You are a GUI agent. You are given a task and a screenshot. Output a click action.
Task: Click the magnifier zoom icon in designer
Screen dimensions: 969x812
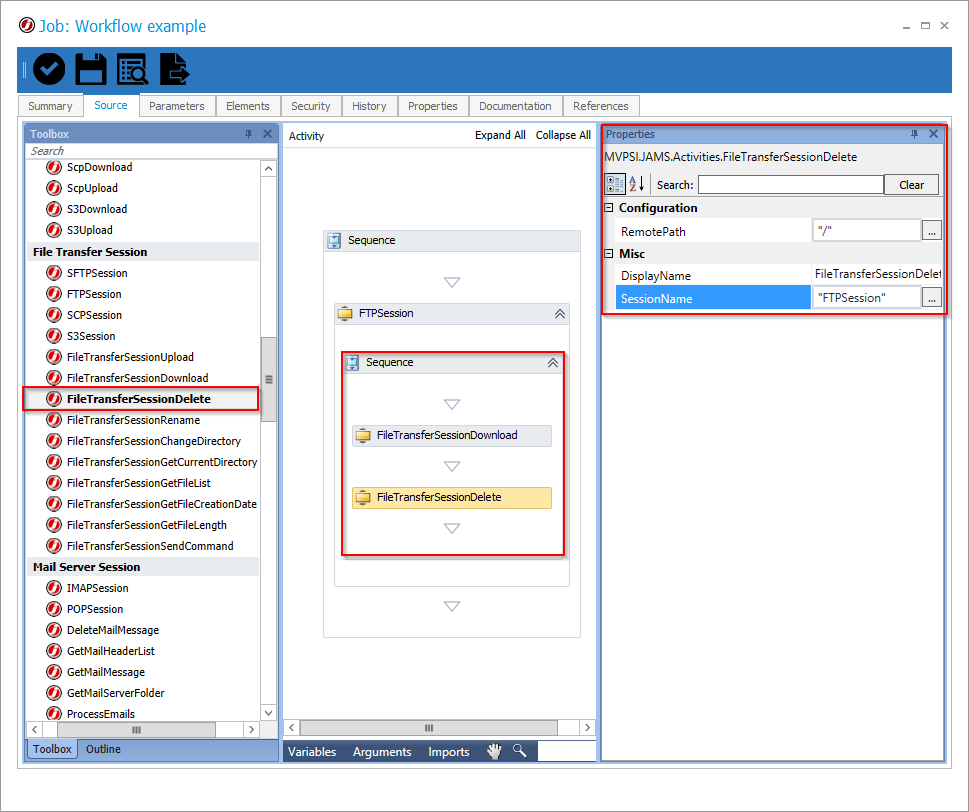pyautogui.click(x=520, y=751)
